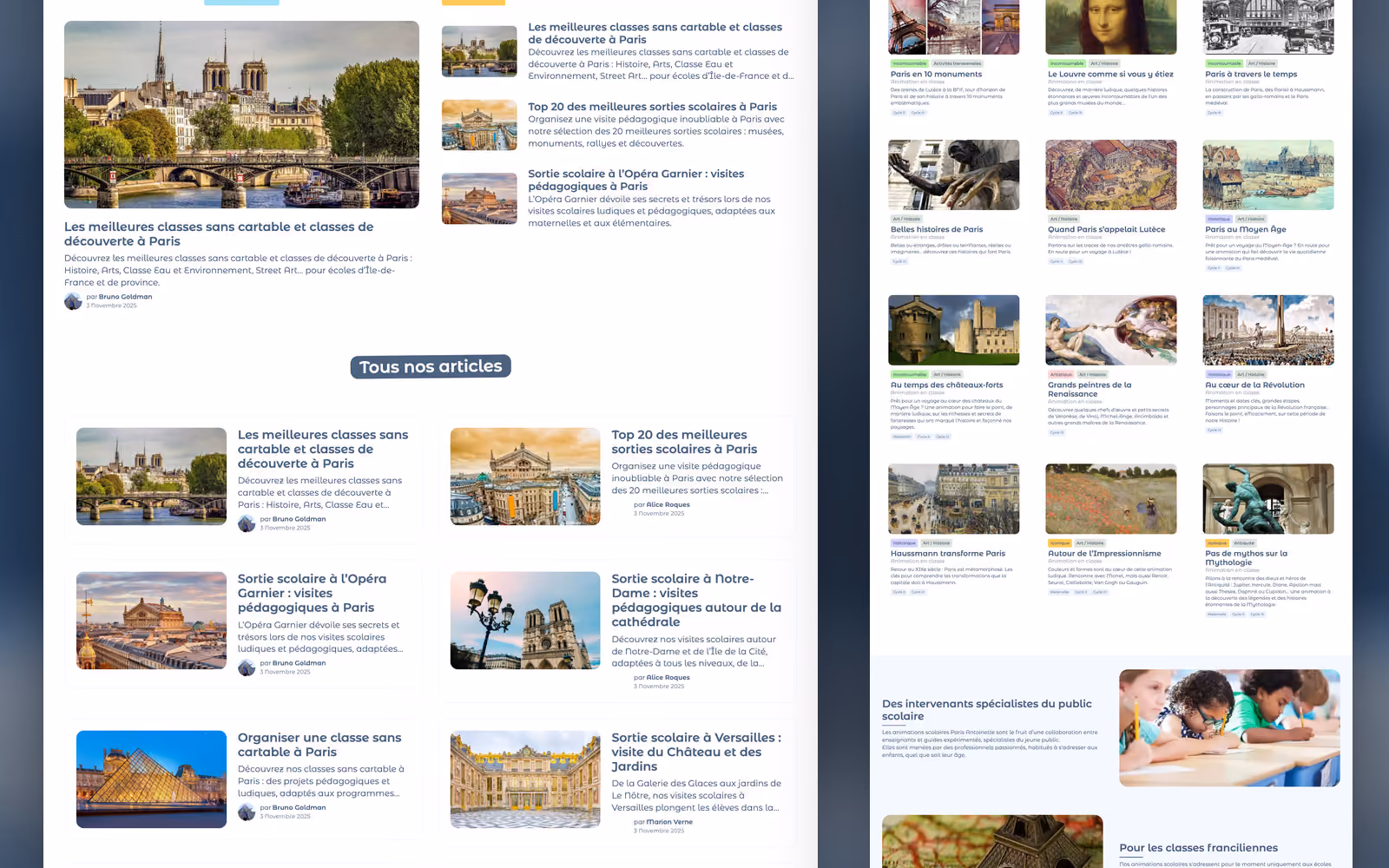The width and height of the screenshot is (1389, 868).
Task: Open "Organiser une classe sans cartable à Paris" title
Action: click(319, 745)
